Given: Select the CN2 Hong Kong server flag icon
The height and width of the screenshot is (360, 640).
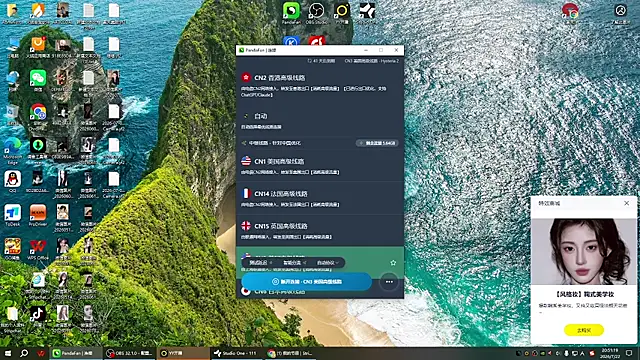Looking at the screenshot, I should 246,77.
